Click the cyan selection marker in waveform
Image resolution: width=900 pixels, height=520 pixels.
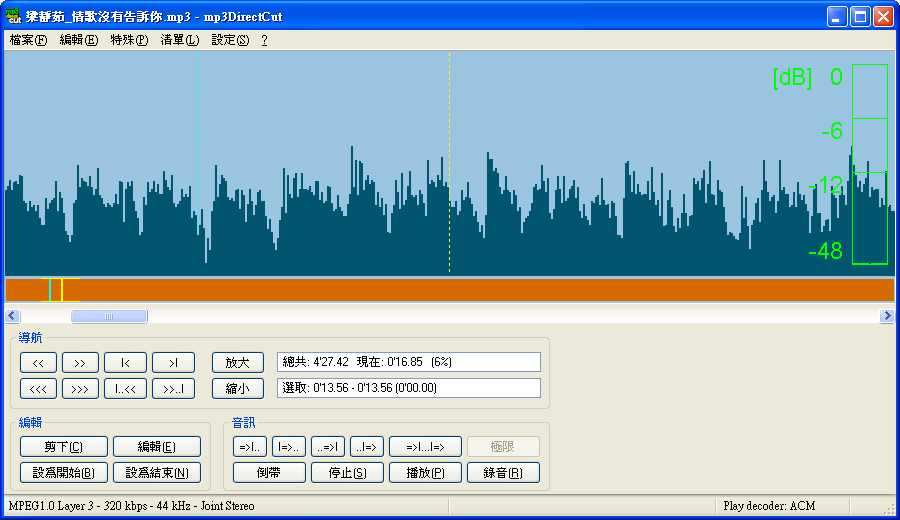tap(198, 143)
